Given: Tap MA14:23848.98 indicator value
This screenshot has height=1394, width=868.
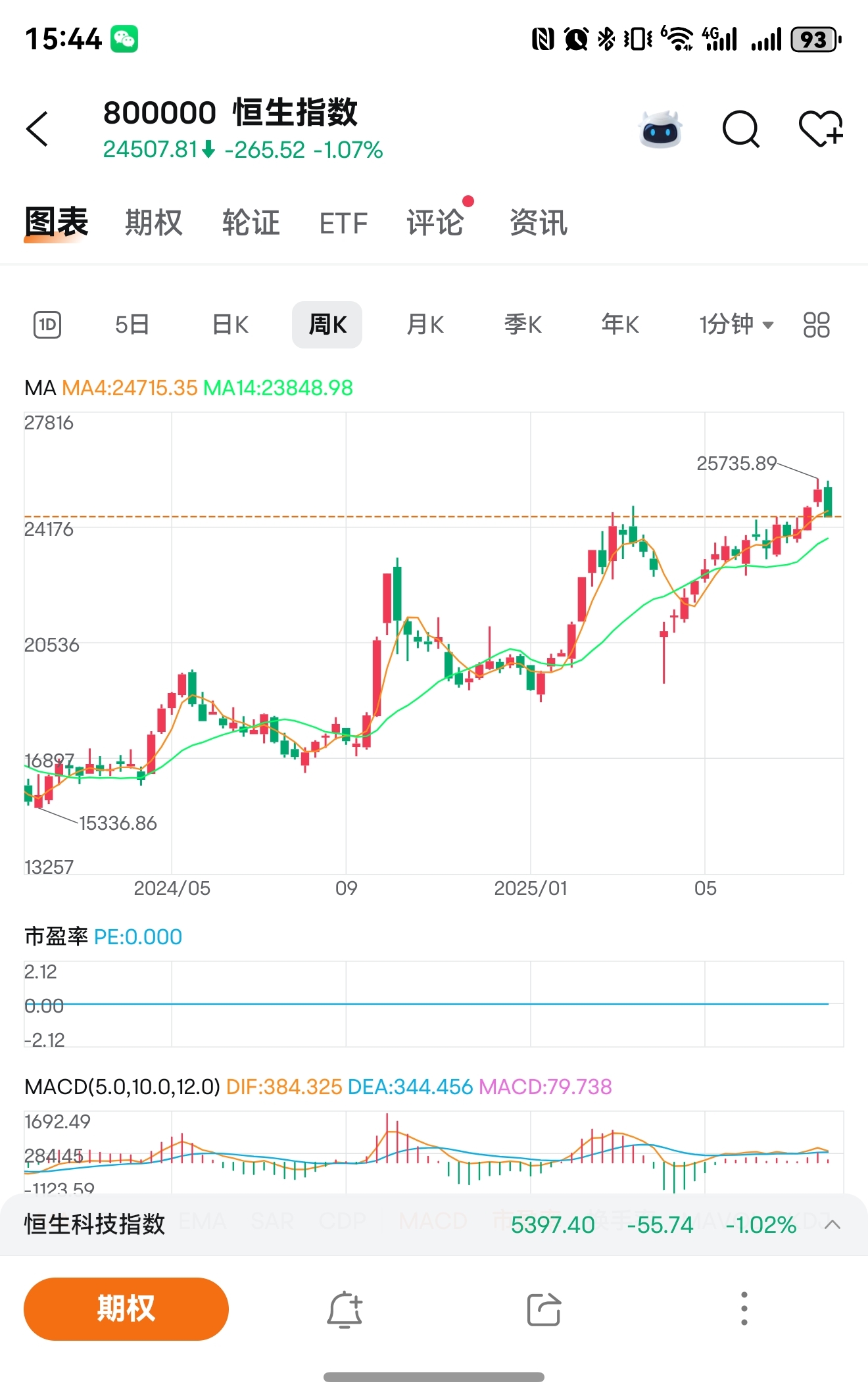Looking at the screenshot, I should (x=278, y=388).
